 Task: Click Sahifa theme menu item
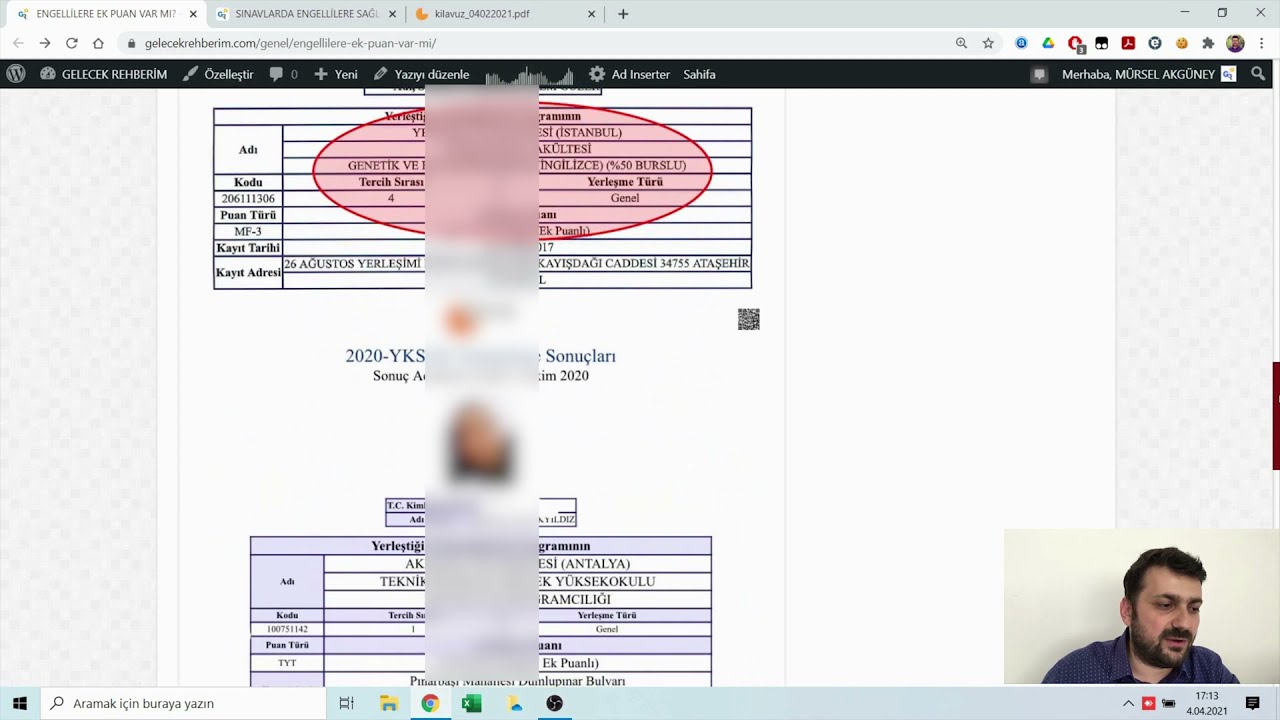click(x=699, y=74)
